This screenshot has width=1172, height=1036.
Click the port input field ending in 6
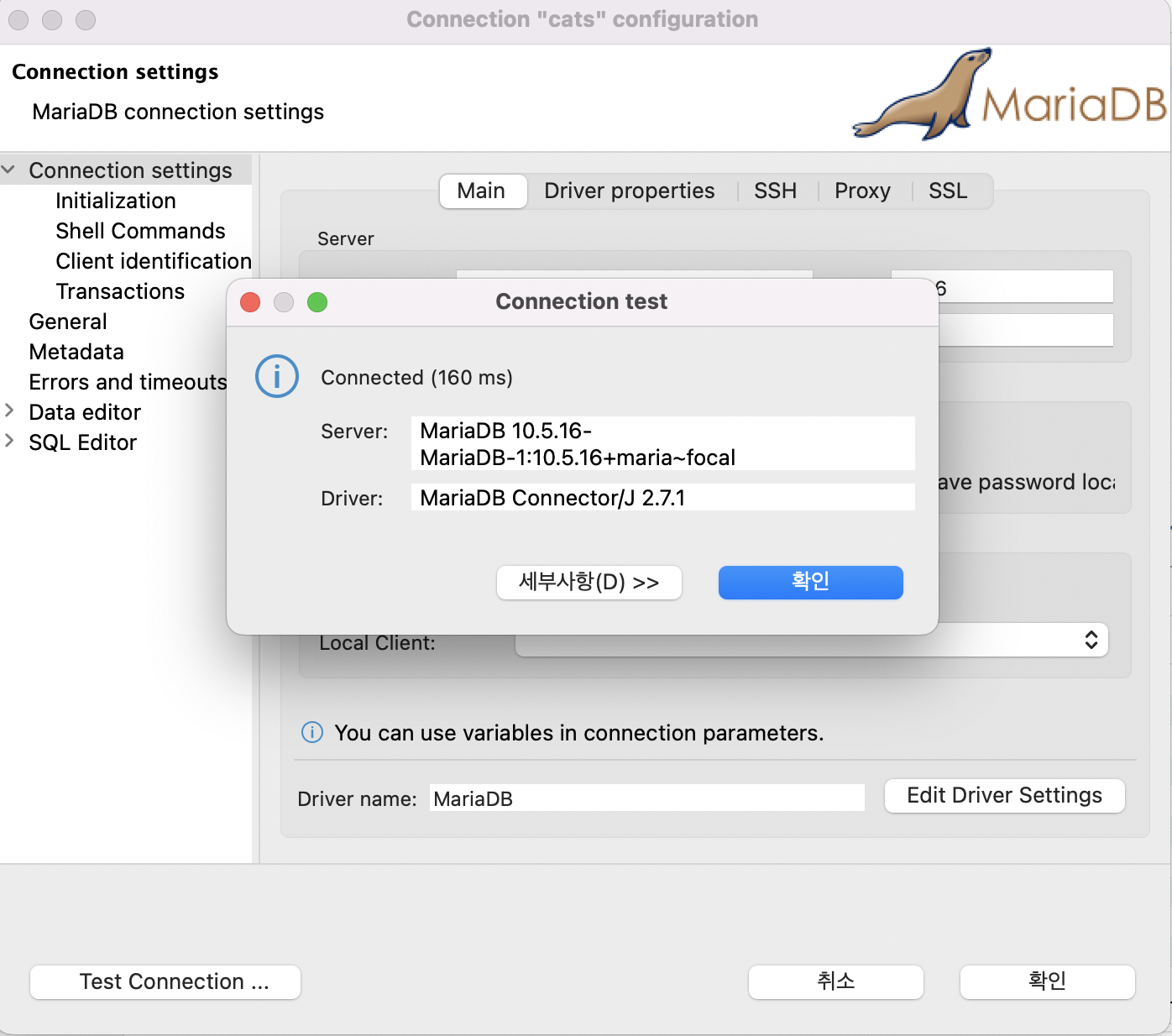pos(1026,286)
